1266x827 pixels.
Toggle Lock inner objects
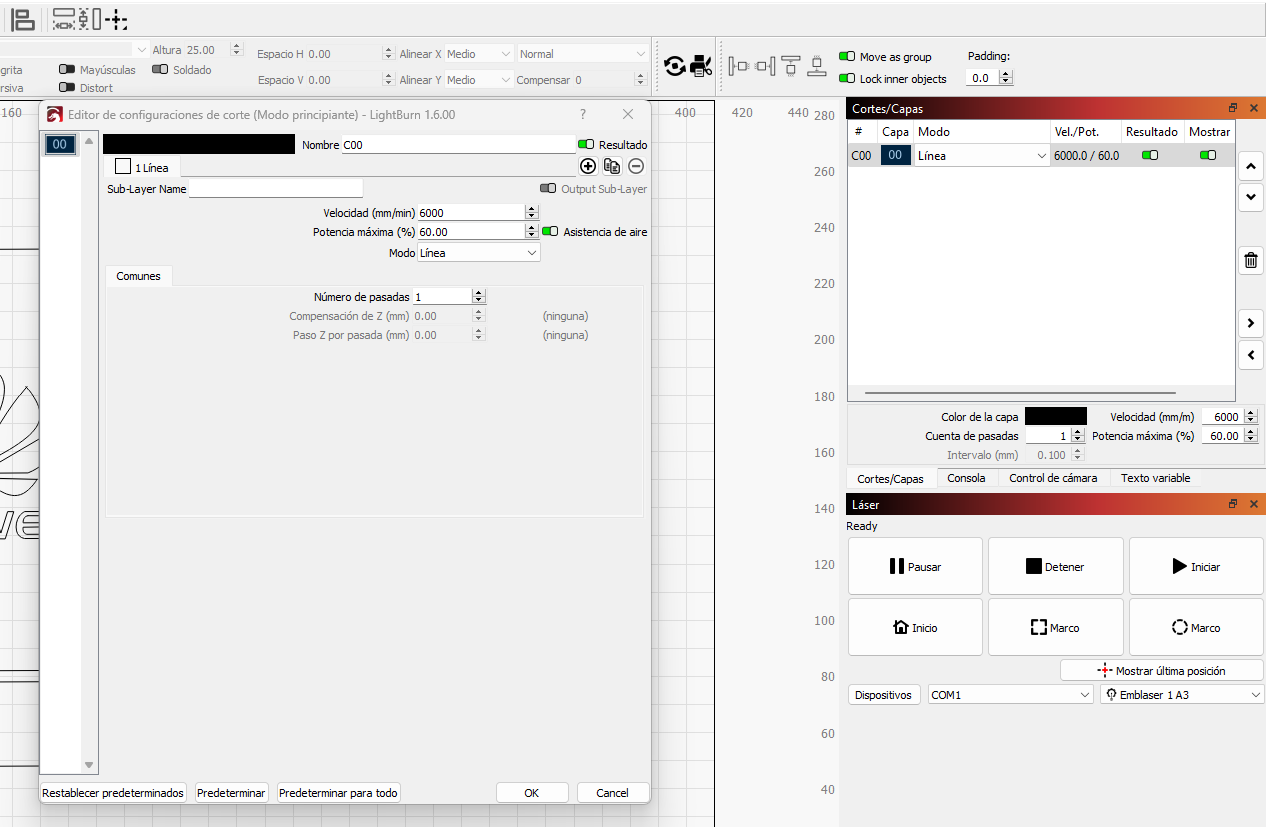coord(847,78)
